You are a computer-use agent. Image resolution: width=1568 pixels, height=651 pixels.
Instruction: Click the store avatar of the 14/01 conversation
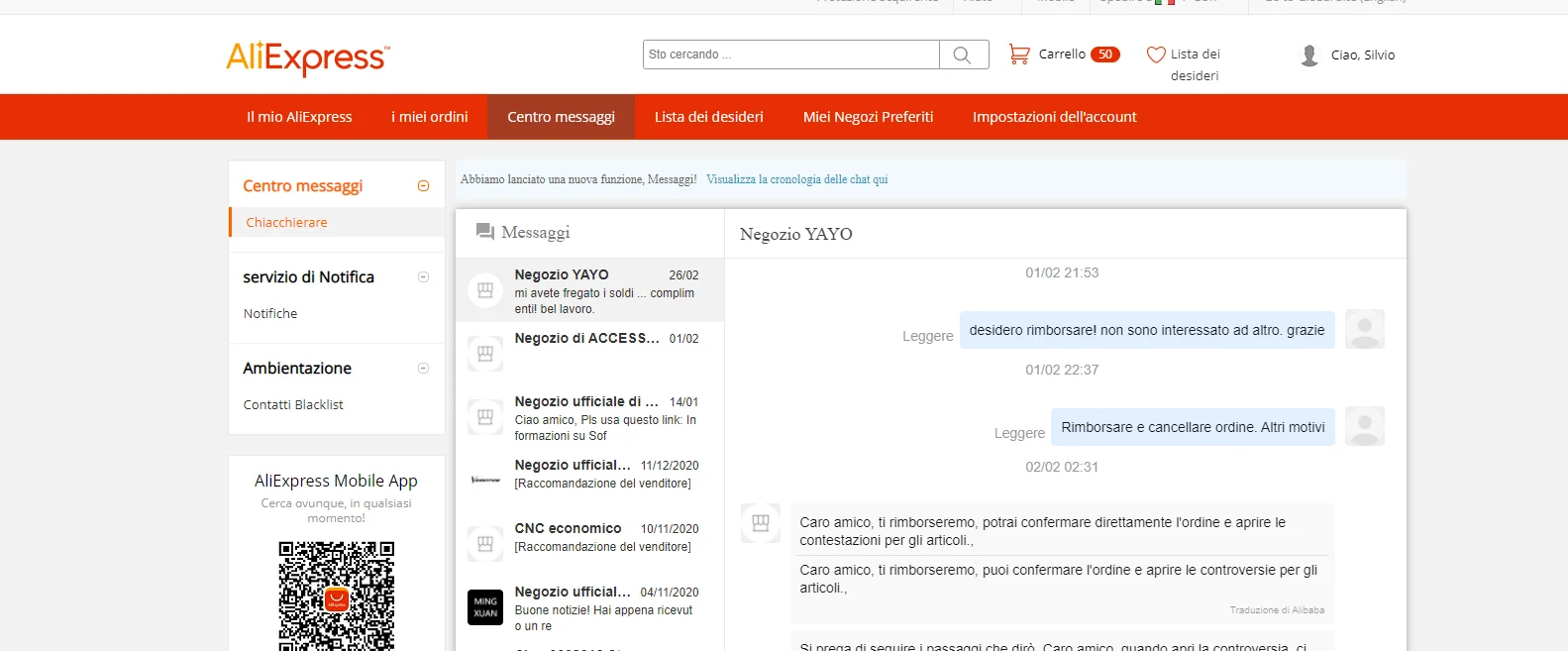485,417
